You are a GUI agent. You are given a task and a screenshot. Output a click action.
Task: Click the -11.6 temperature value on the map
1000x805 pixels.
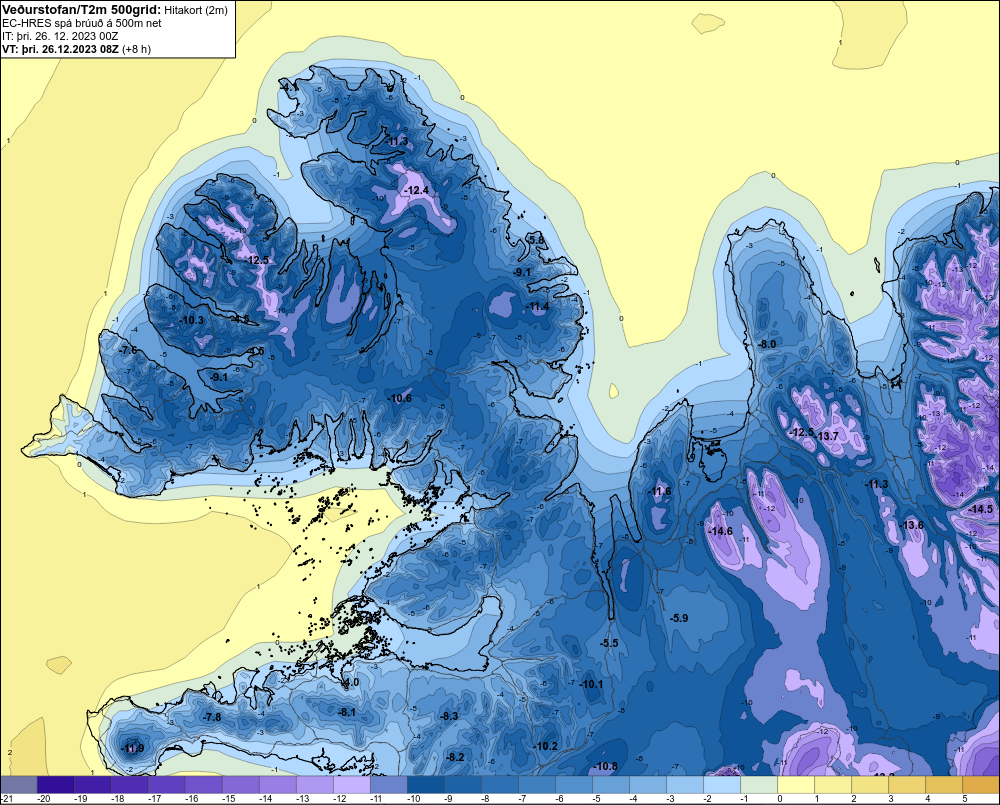pos(659,491)
